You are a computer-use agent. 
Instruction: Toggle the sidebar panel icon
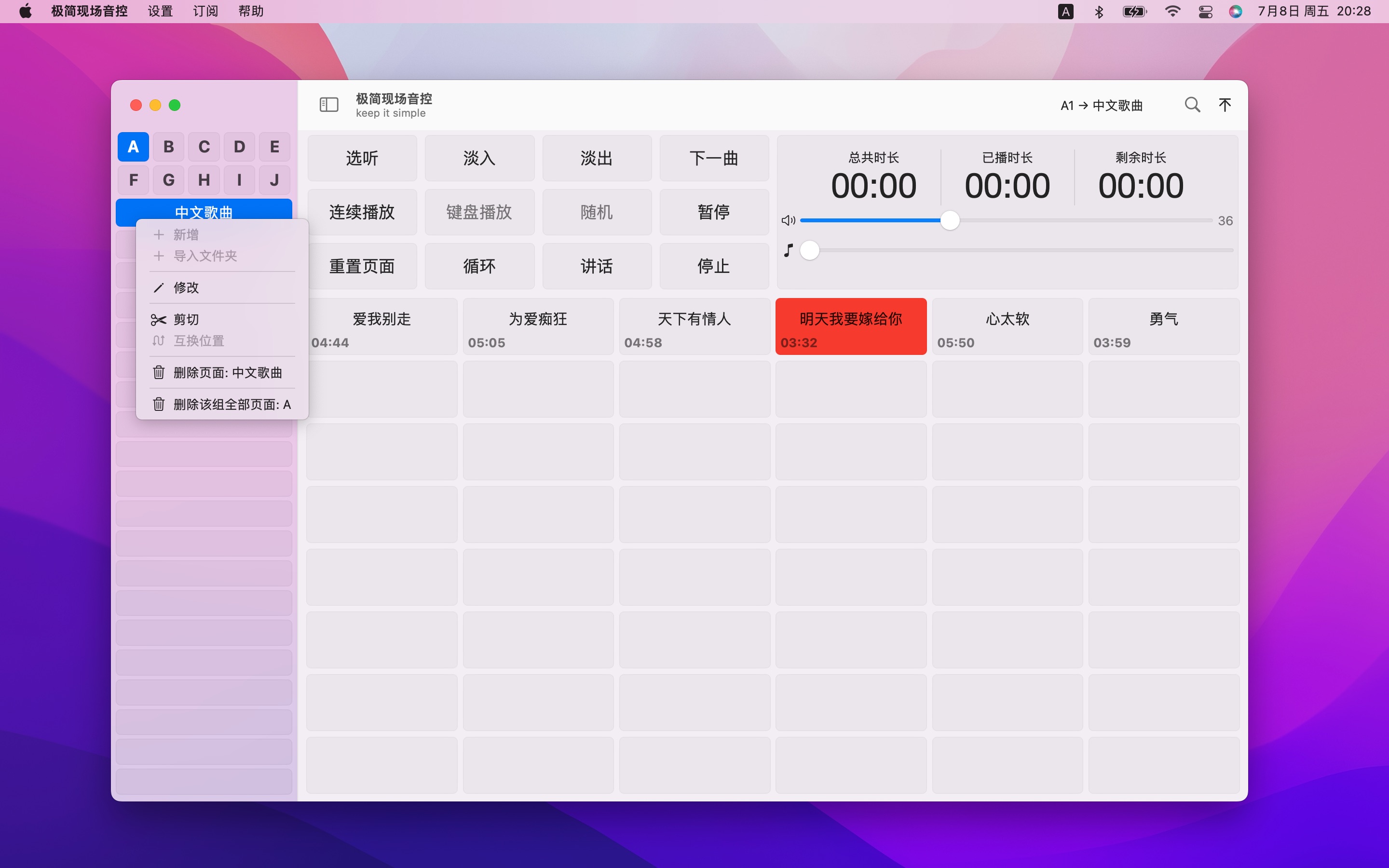[x=329, y=105]
